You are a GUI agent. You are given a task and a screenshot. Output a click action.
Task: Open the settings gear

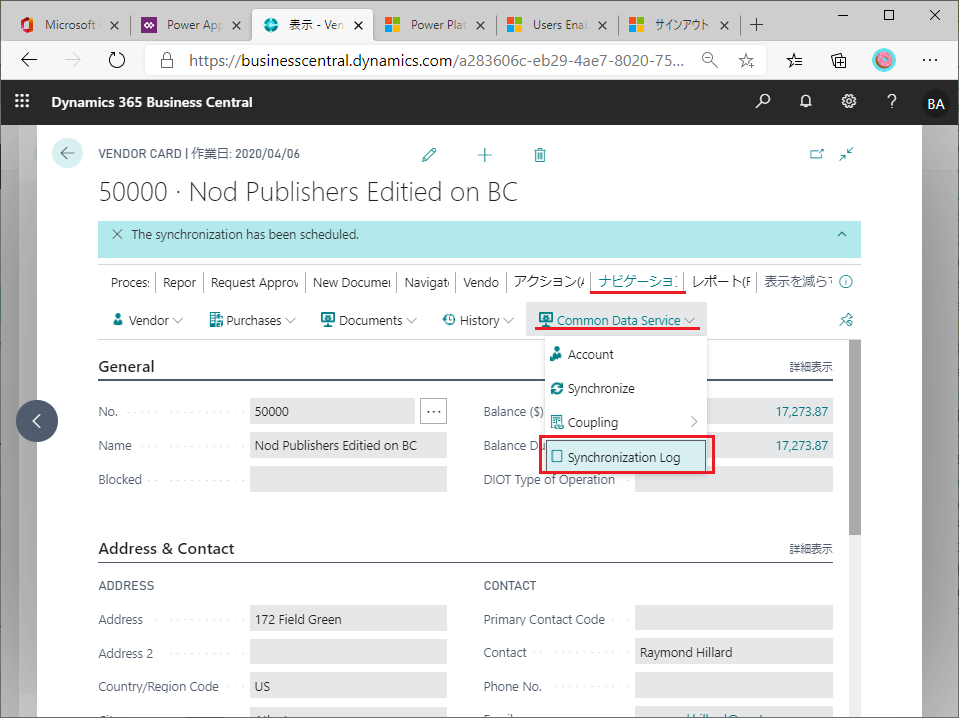(849, 101)
